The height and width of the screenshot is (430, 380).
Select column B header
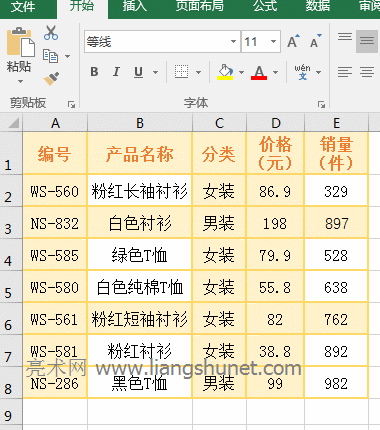click(140, 123)
